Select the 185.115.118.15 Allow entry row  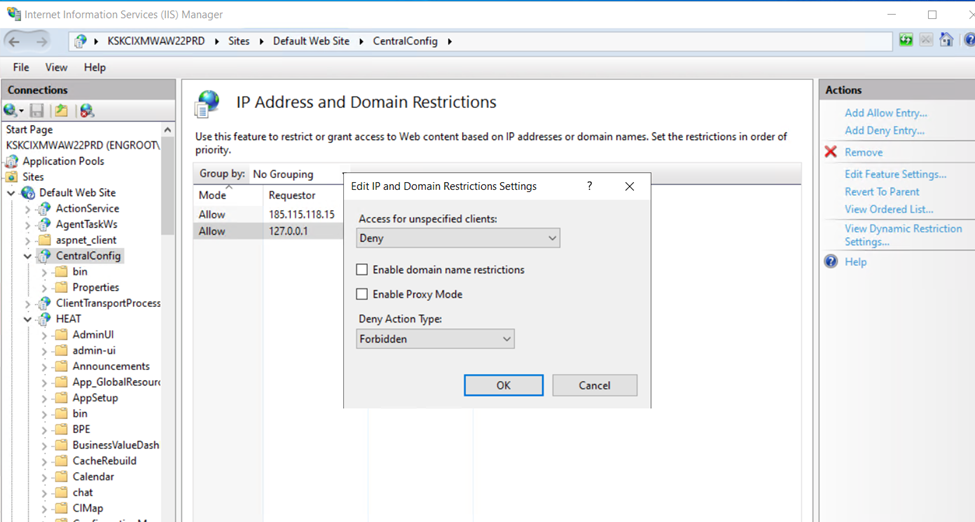pos(301,214)
